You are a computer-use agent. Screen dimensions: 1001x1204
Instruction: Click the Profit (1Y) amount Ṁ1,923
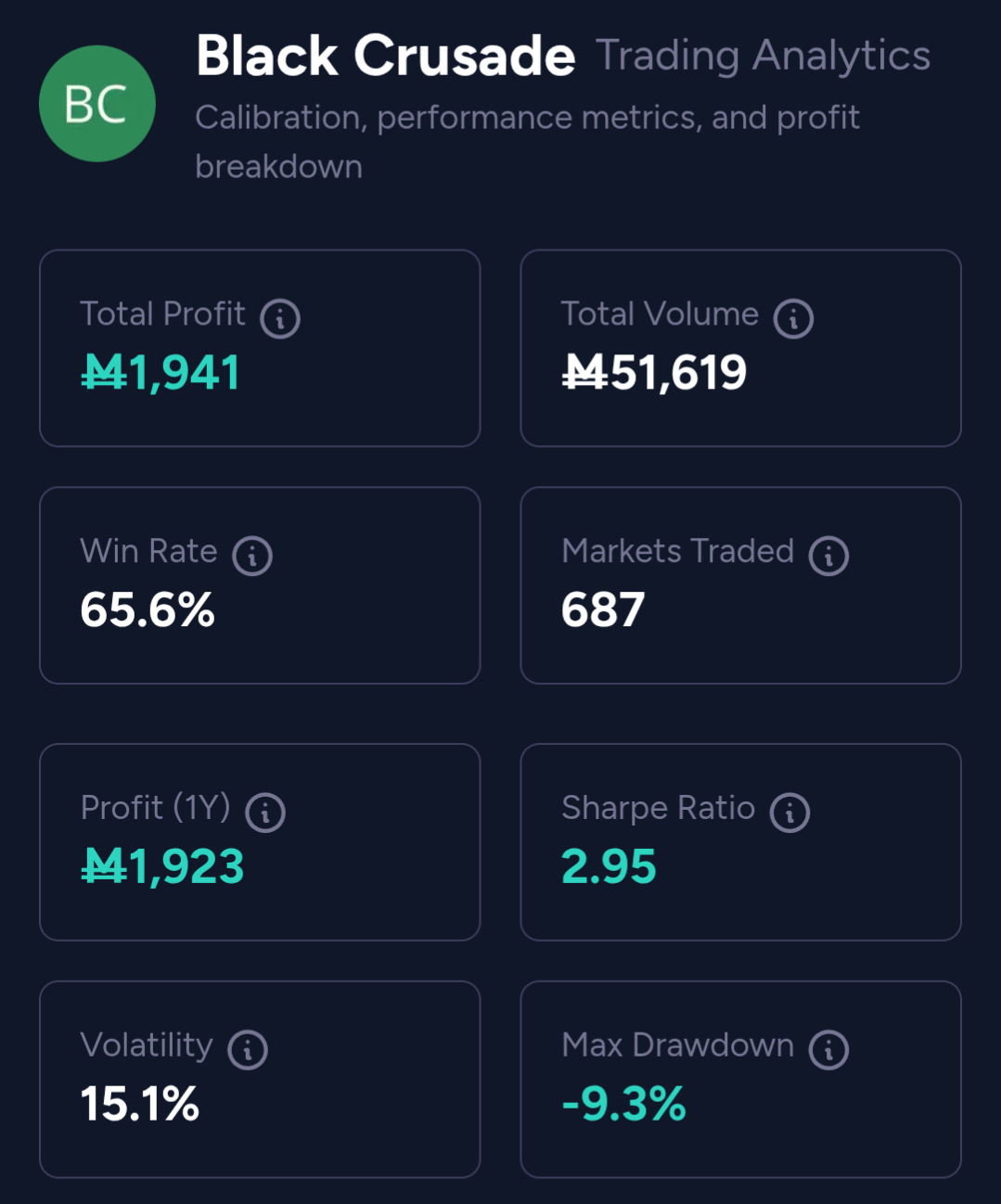[162, 866]
